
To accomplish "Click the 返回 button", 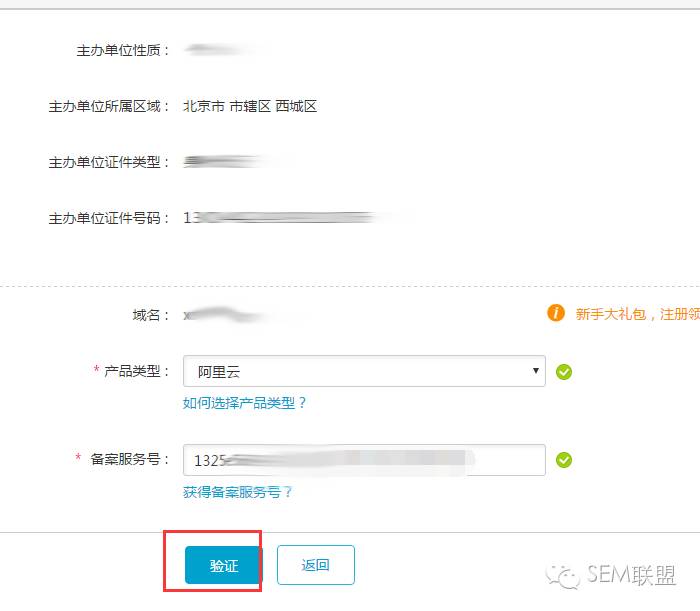I will [316, 565].
